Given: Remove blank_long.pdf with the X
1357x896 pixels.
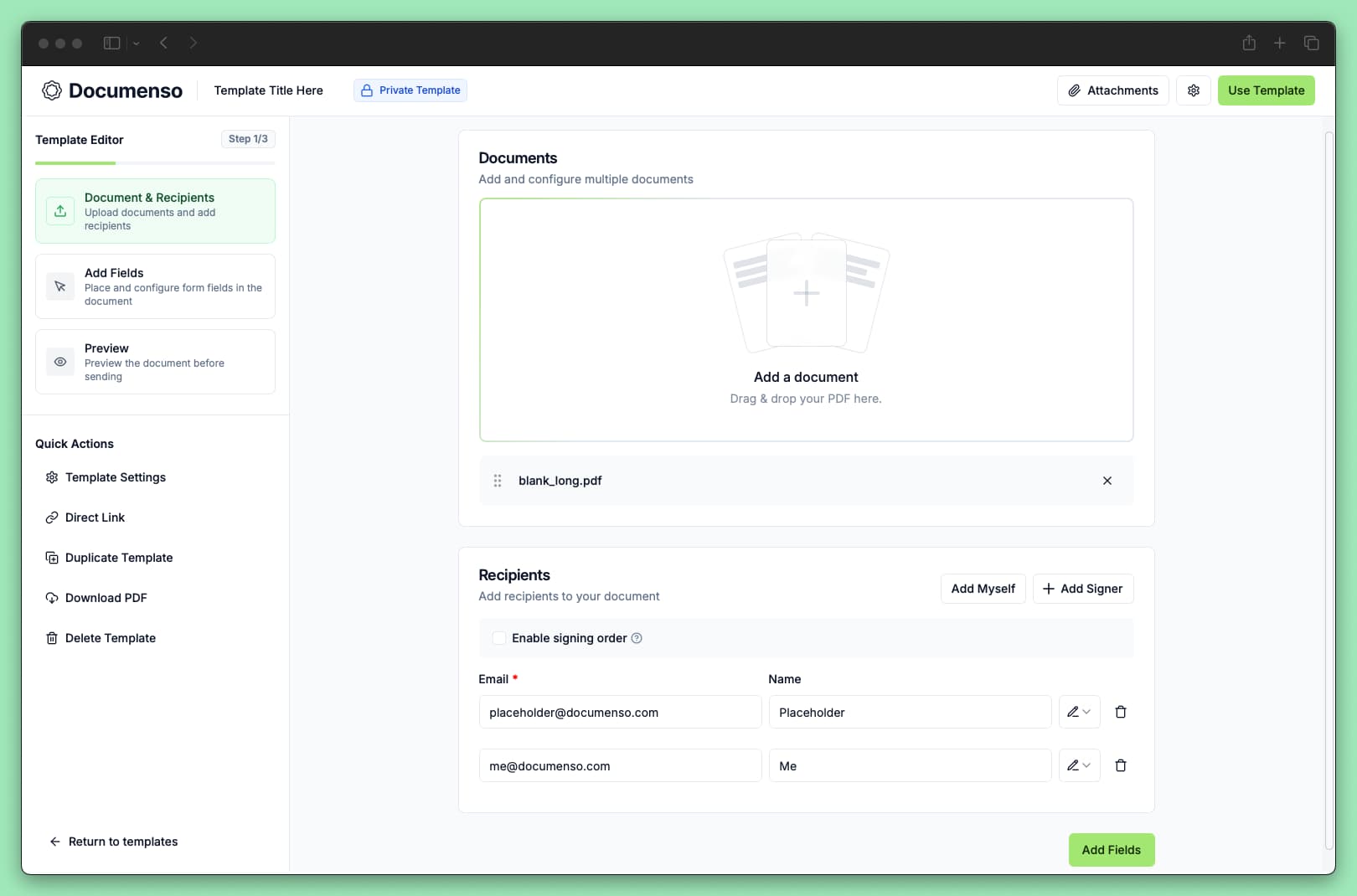Looking at the screenshot, I should point(1107,481).
